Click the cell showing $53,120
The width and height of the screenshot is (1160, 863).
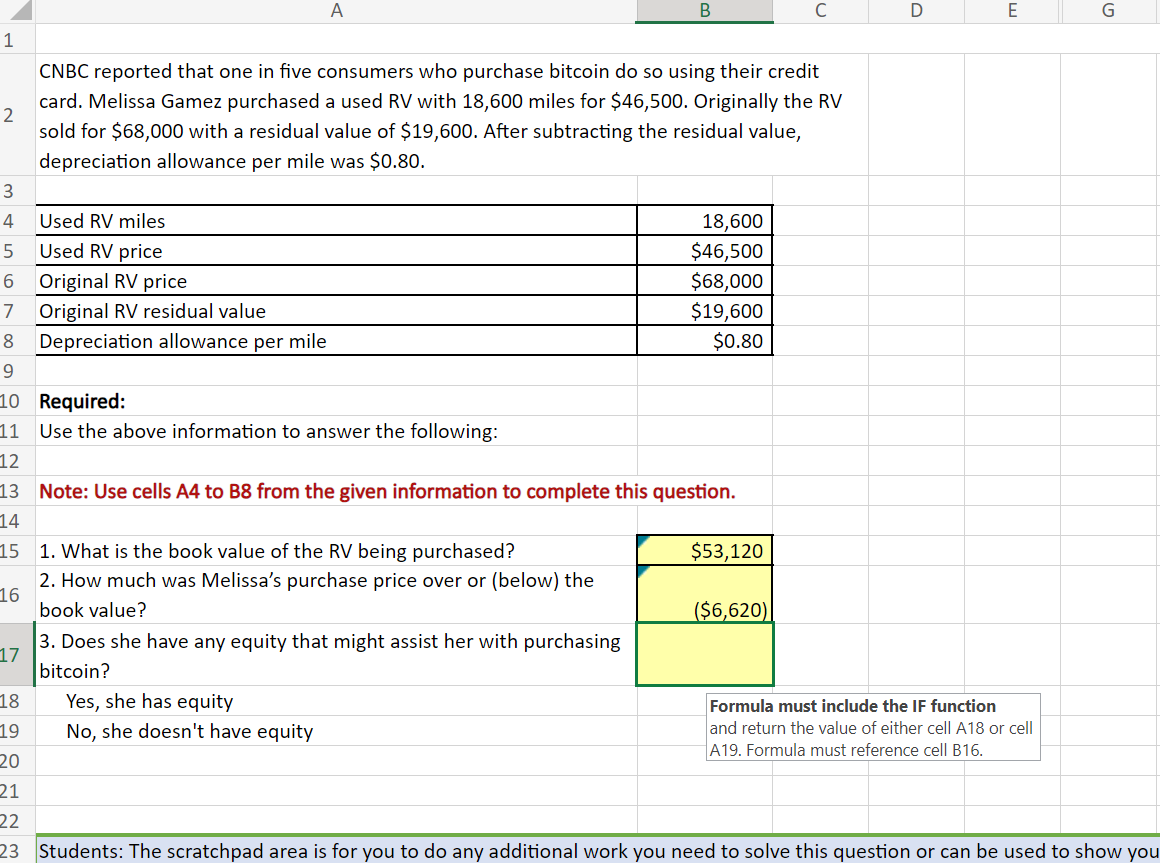pos(704,550)
